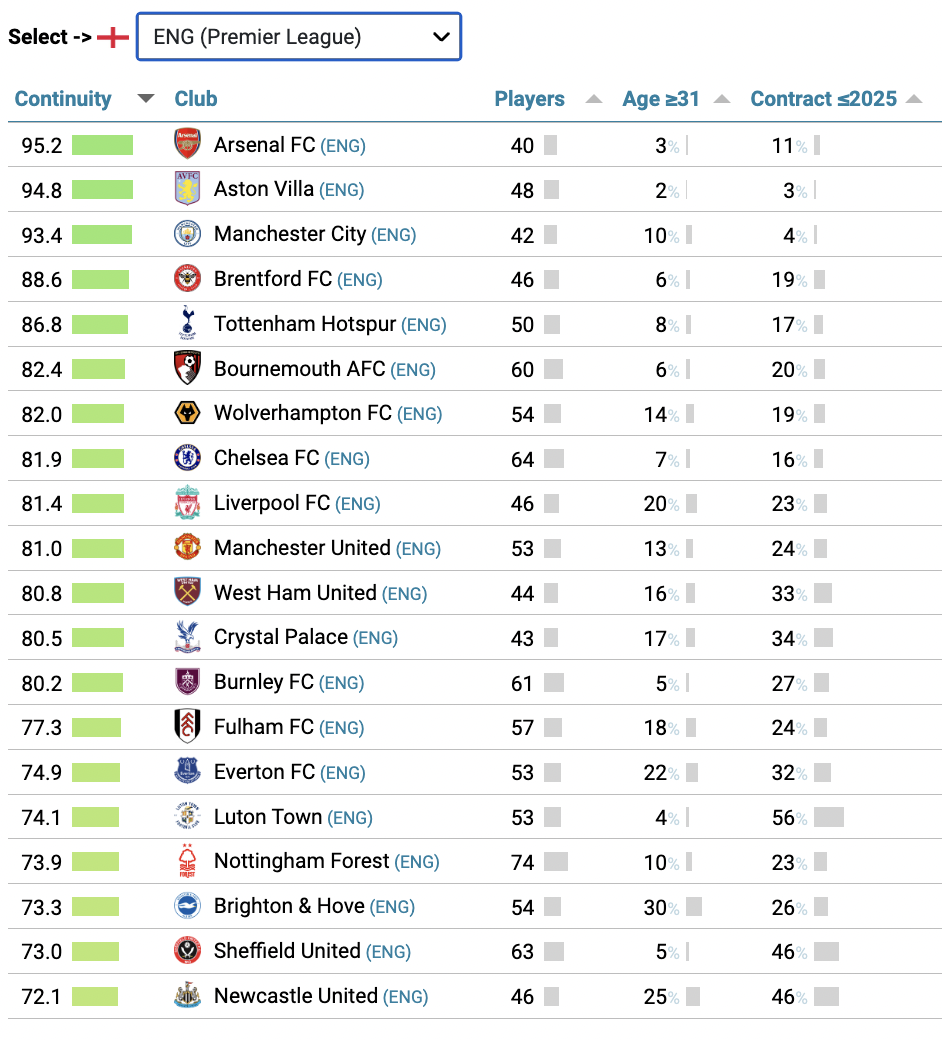Screen dimensions: 942x1040
Task: Toggle the Continuity descending sort arrow
Action: click(x=145, y=99)
